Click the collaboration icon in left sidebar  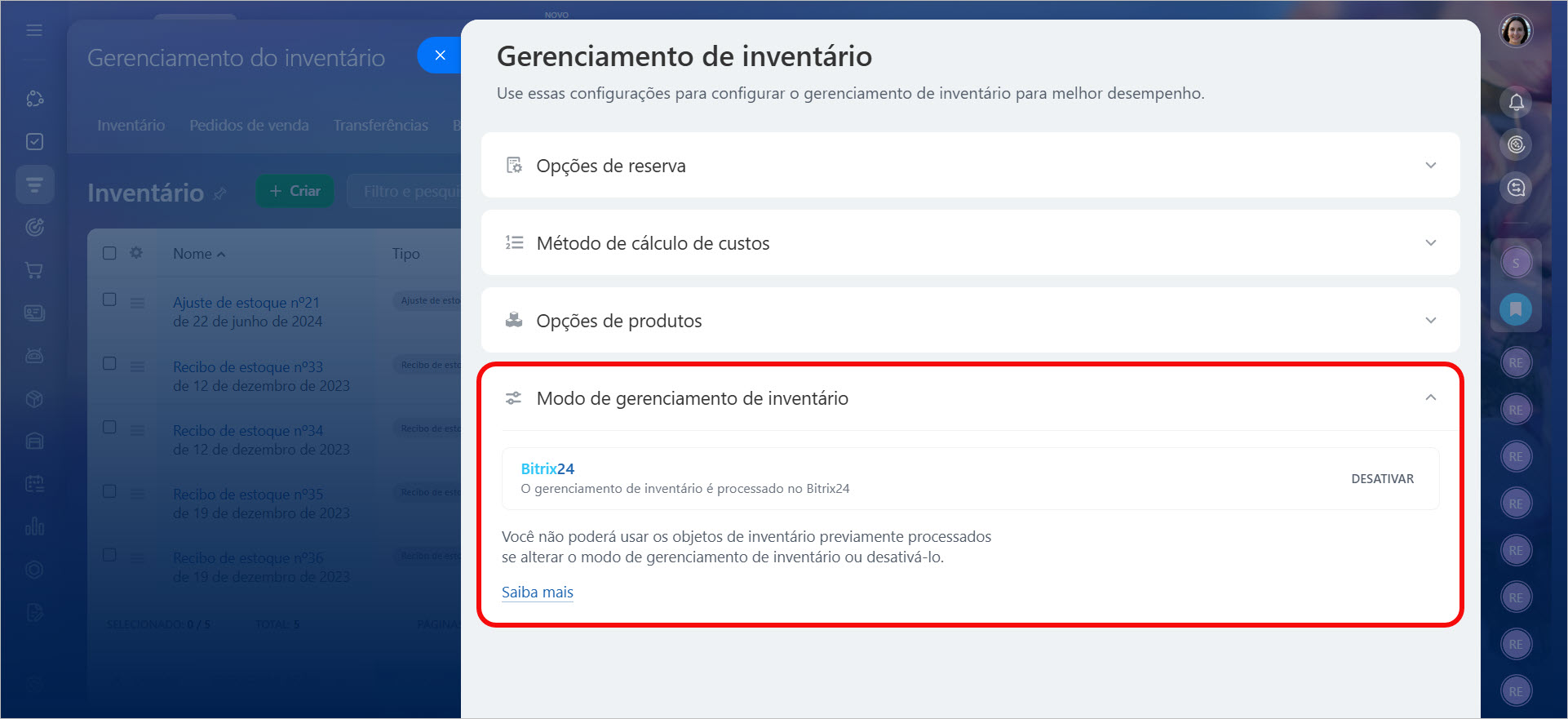[34, 99]
